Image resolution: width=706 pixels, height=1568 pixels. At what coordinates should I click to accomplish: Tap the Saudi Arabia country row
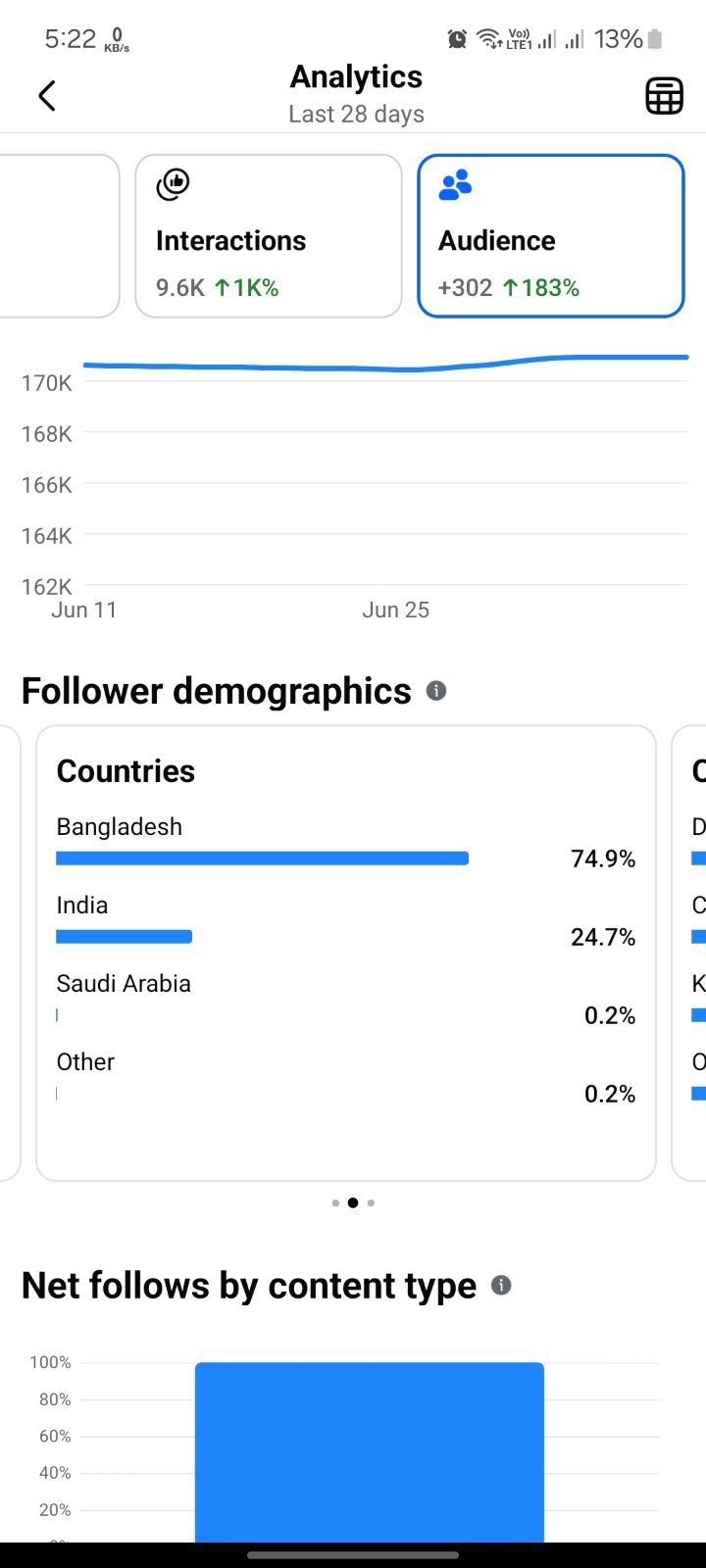(346, 1001)
